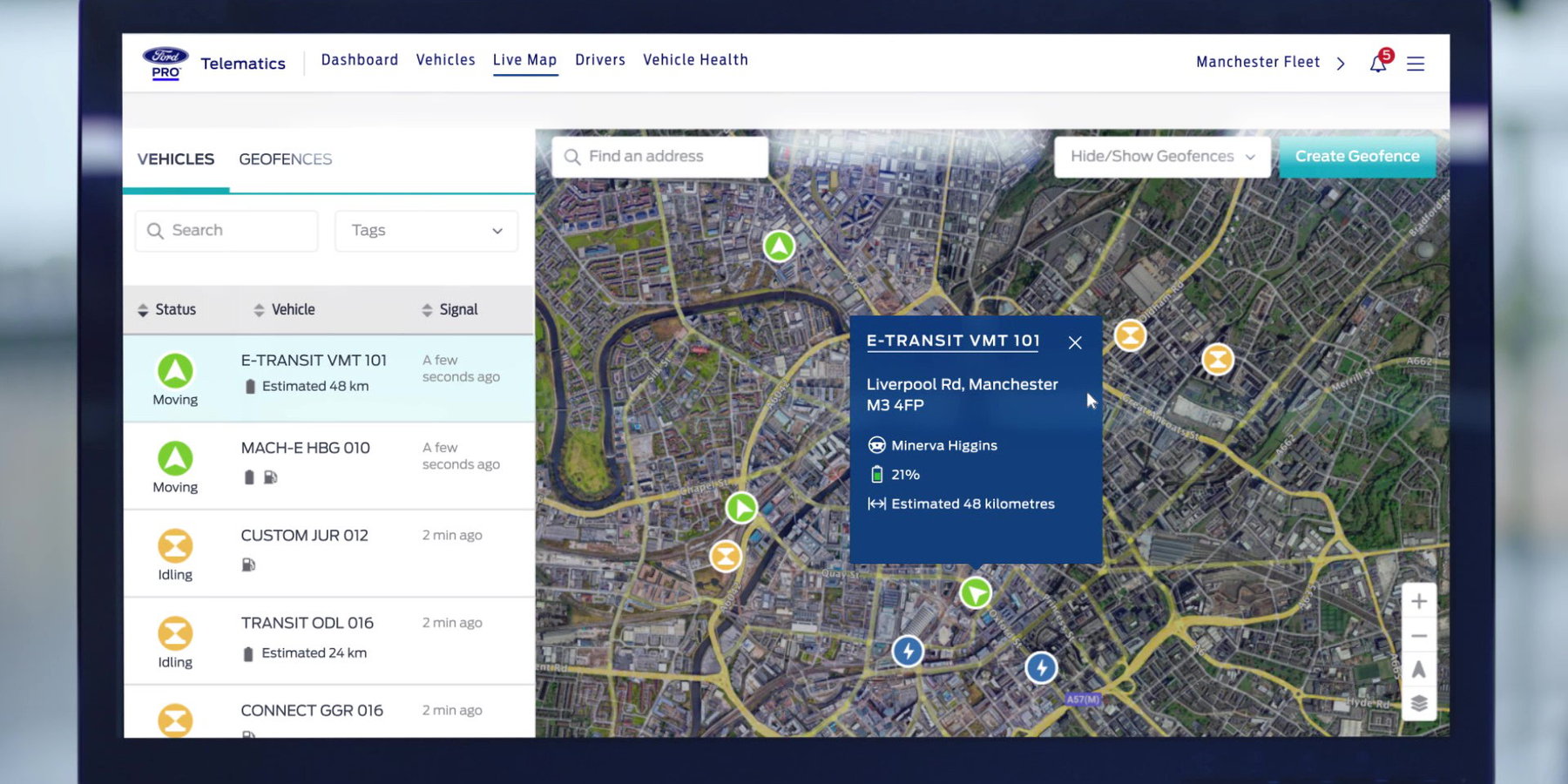Click TRANSIT ODL 016 battery icon
1568x784 pixels.
pyautogui.click(x=248, y=653)
